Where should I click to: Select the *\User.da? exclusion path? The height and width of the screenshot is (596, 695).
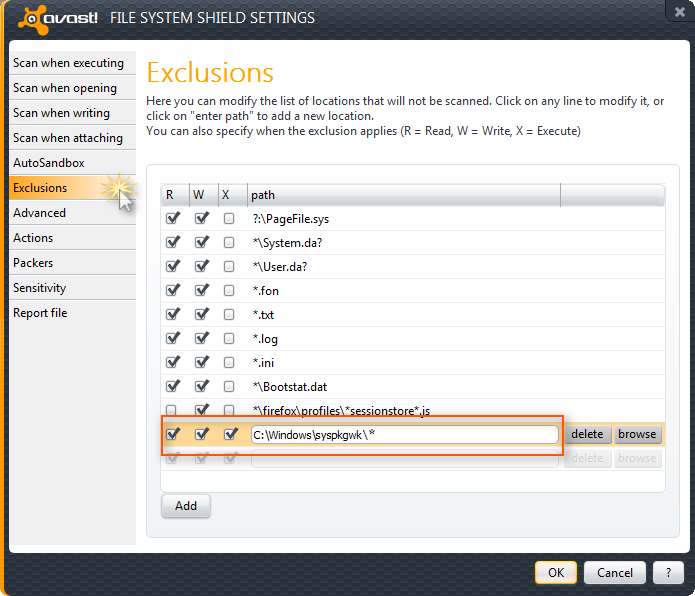pos(280,267)
